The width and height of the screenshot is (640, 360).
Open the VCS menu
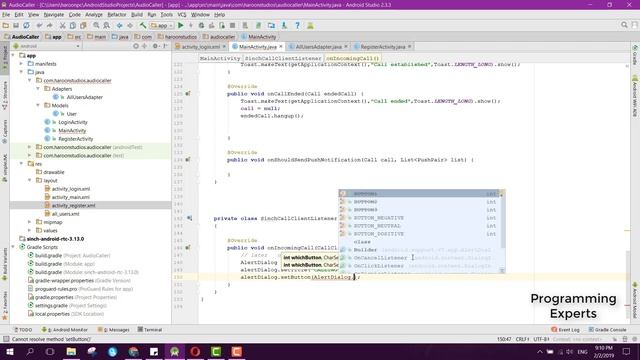coord(182,15)
